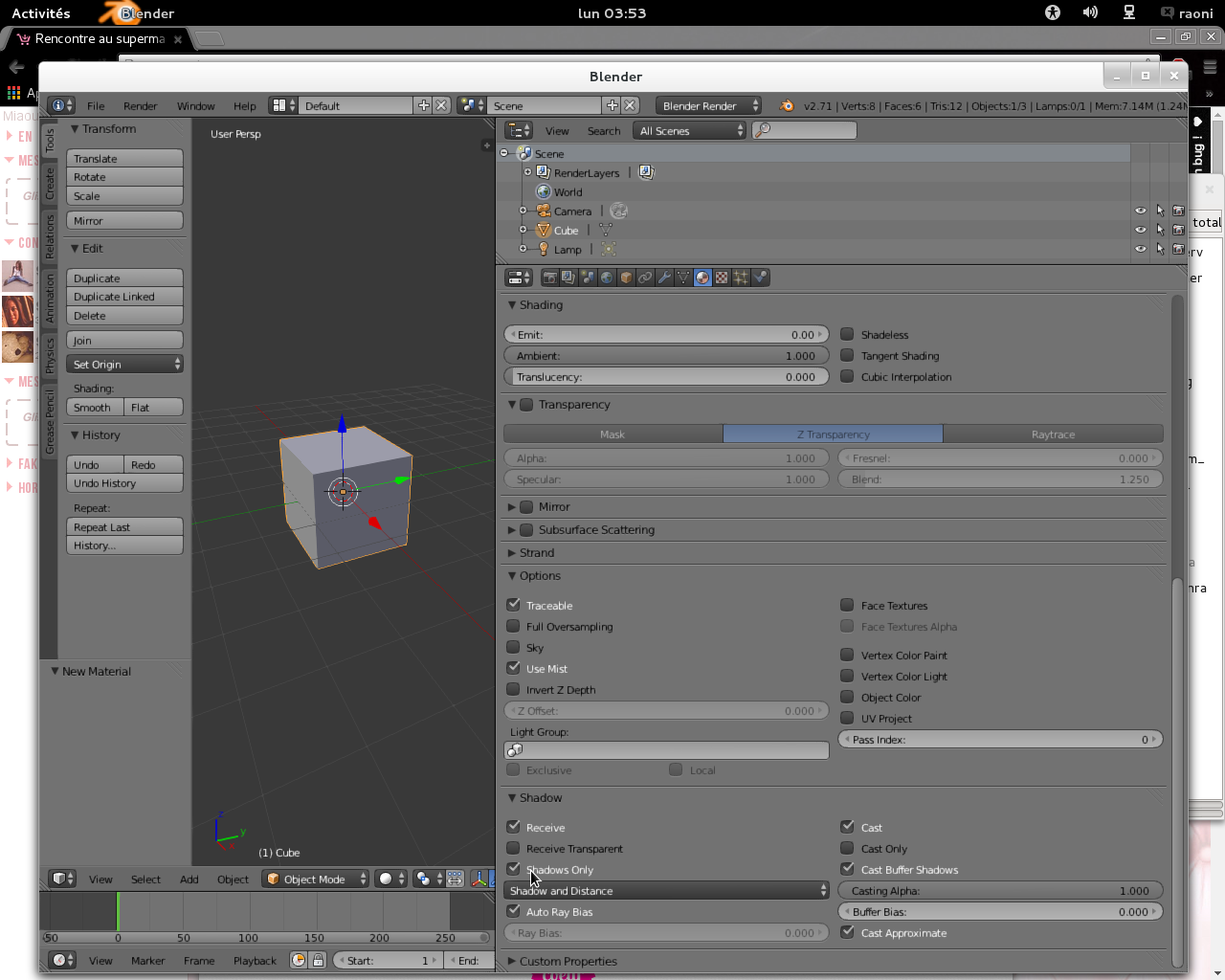Screen dimensions: 1225x980
Task: Open the Object Constraints chain tab
Action: pos(645,278)
